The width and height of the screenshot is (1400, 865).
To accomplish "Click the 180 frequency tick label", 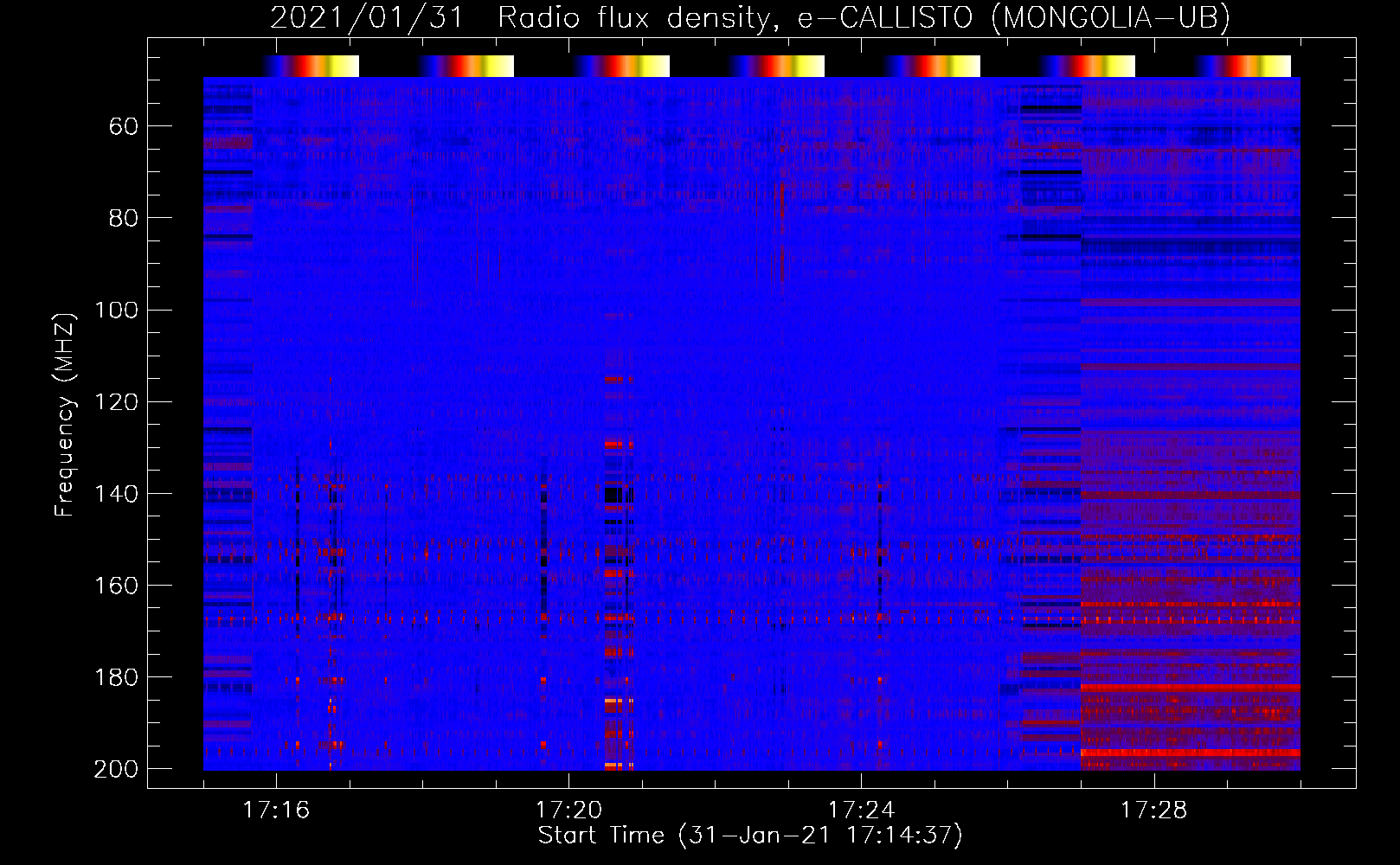I will point(117,677).
